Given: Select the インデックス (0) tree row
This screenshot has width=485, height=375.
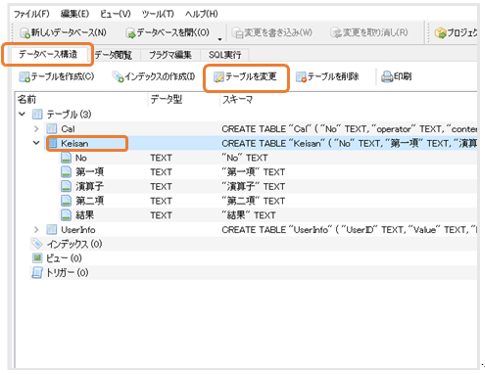Looking at the screenshot, I should pyautogui.click(x=74, y=244).
